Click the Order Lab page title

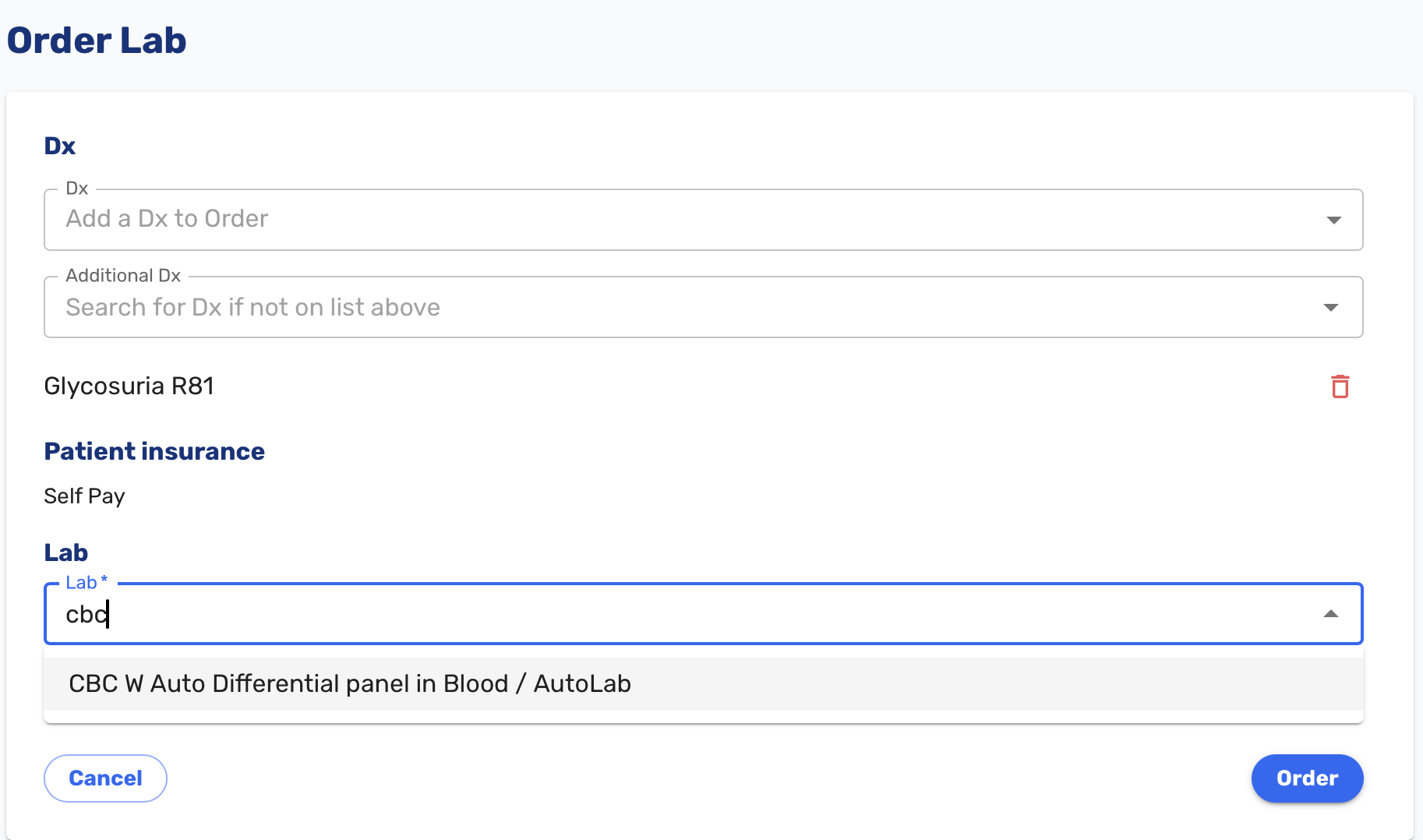pyautogui.click(x=97, y=41)
